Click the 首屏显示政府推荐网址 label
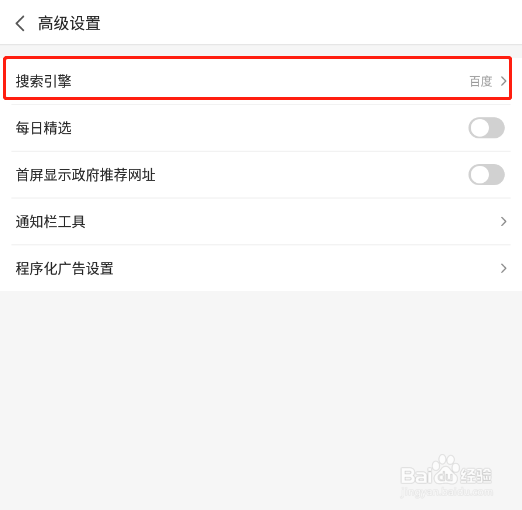Viewport: 522px width, 510px height. [85, 175]
